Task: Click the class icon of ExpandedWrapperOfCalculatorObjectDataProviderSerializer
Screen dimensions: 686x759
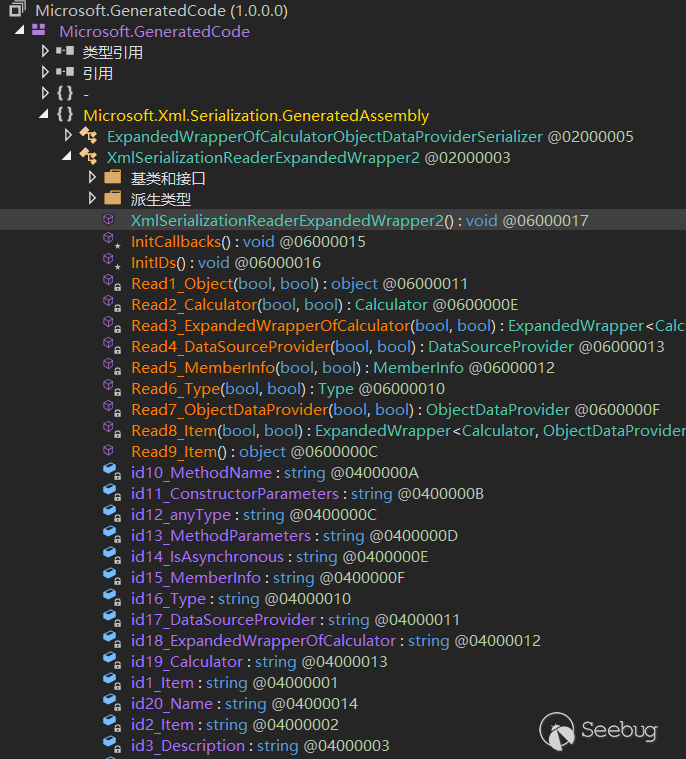Action: coord(88,137)
